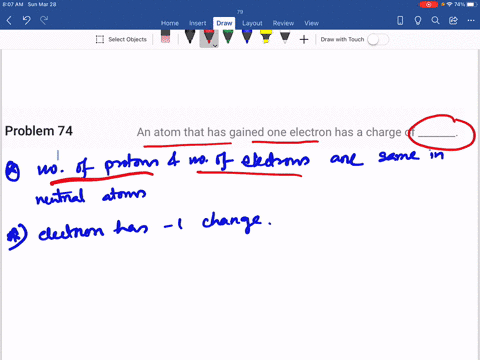Screen dimensions: 480x360
Task: Redo the last action
Action: (44, 21)
